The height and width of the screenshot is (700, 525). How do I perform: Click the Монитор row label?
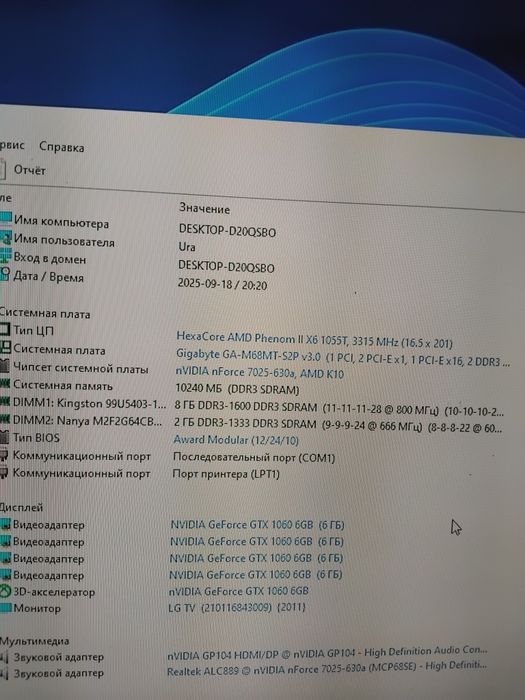[37, 608]
